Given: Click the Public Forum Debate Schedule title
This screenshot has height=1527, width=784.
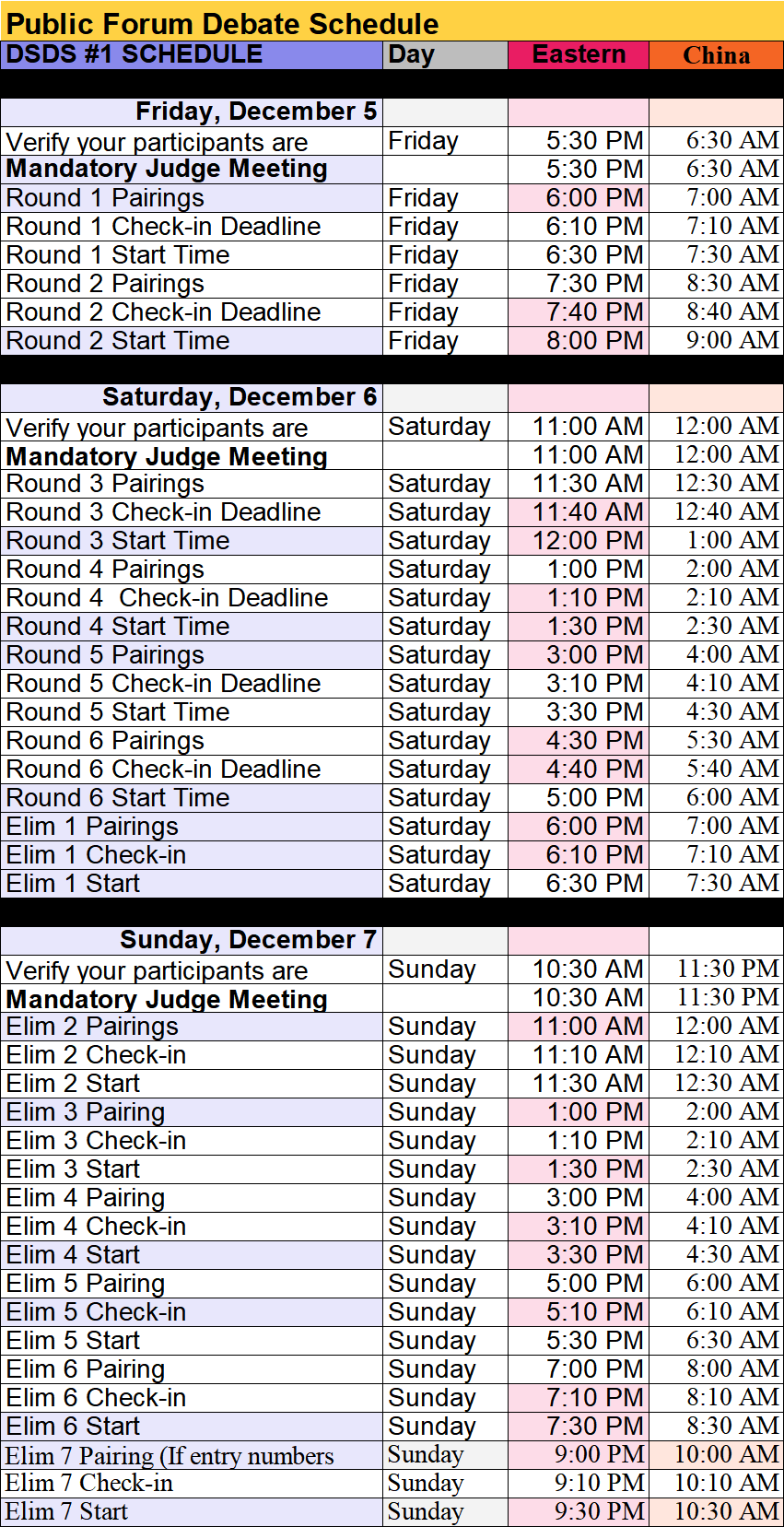Looking at the screenshot, I should pyautogui.click(x=222, y=23).
